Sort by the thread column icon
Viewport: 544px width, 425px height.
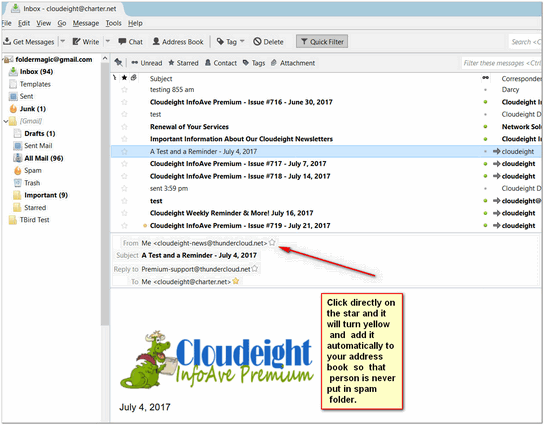point(114,78)
